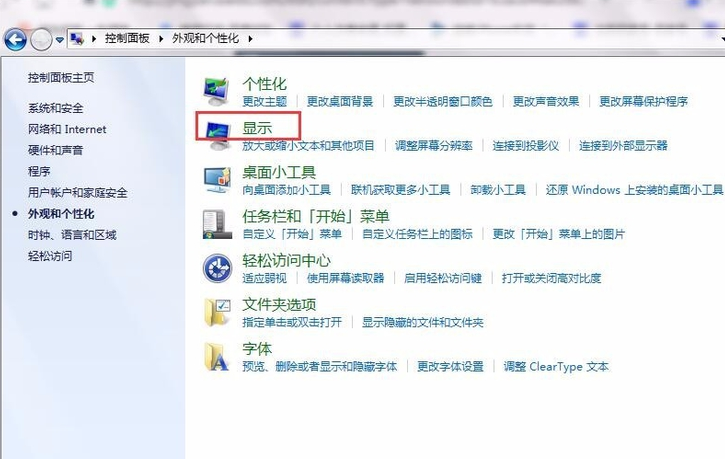
Task: Open 控制面板主页 link
Action: coord(61,77)
